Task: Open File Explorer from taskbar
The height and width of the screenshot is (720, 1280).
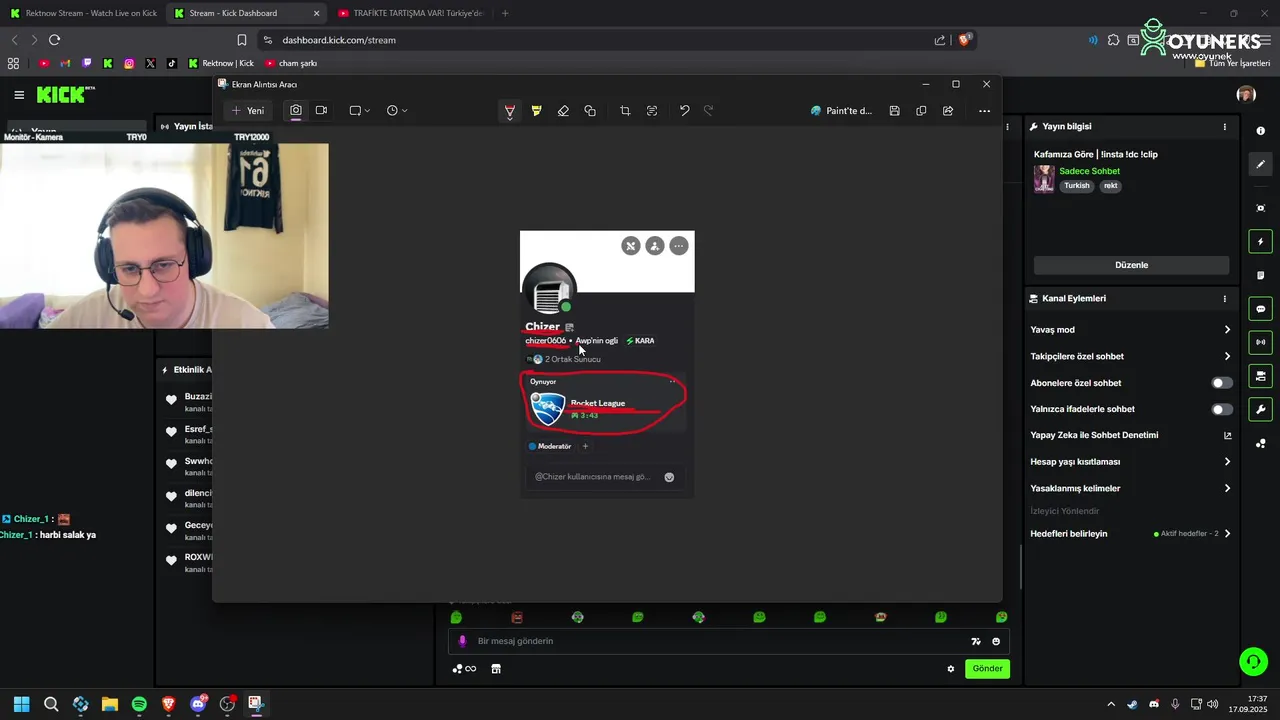Action: pyautogui.click(x=109, y=704)
